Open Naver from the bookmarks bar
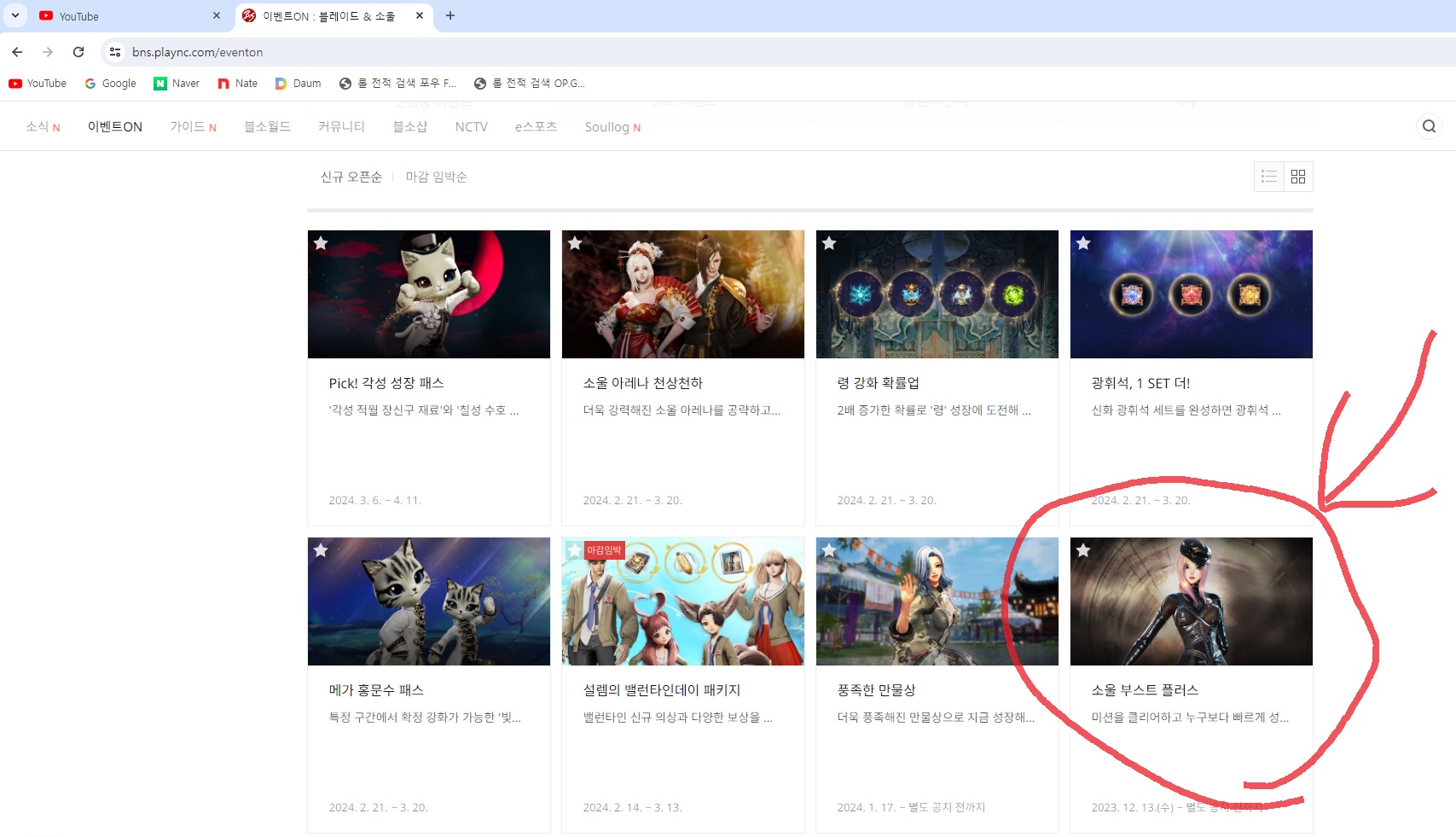 point(176,83)
